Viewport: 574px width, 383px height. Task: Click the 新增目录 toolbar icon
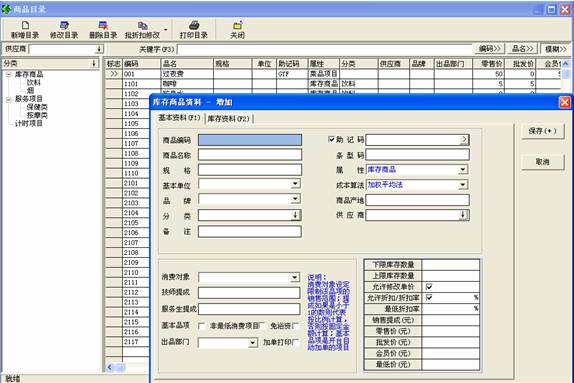[25, 25]
